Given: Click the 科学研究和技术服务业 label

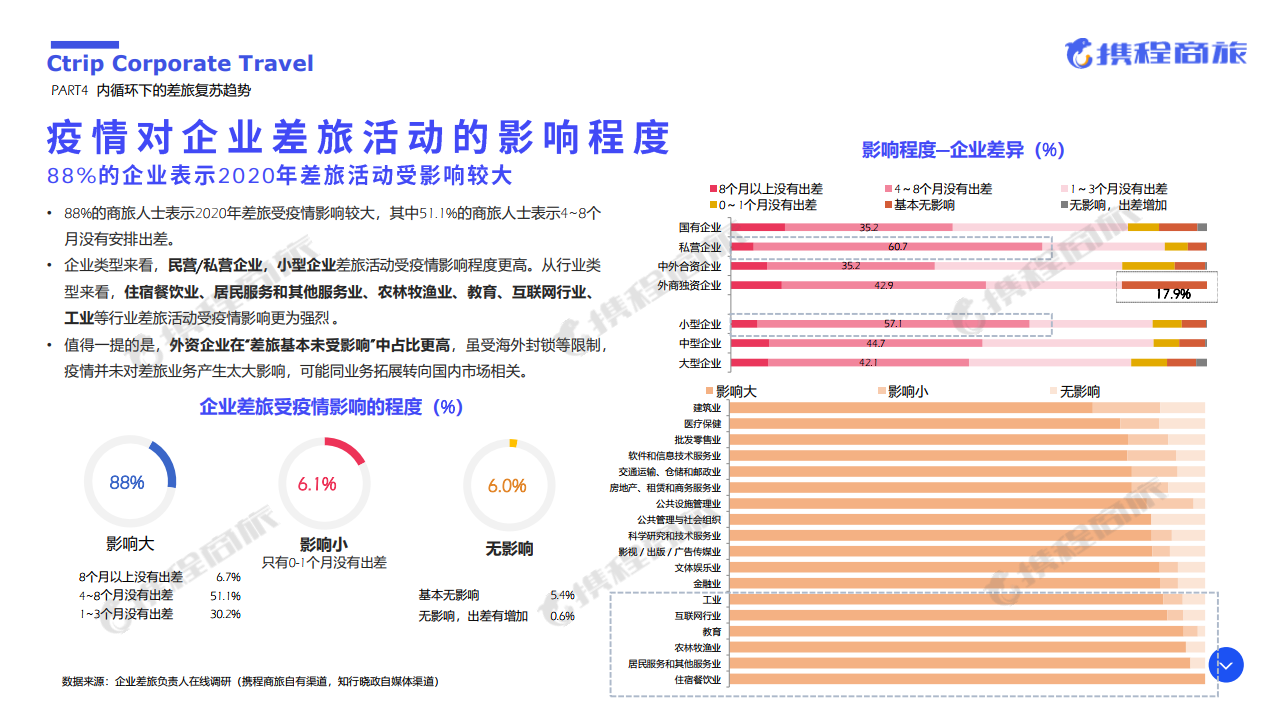Looking at the screenshot, I should 675,536.
